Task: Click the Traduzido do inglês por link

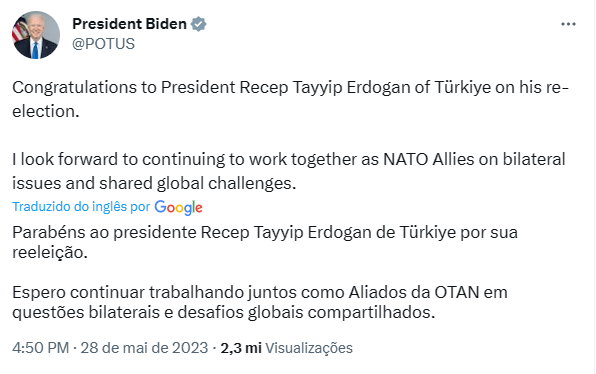Action: pos(81,207)
